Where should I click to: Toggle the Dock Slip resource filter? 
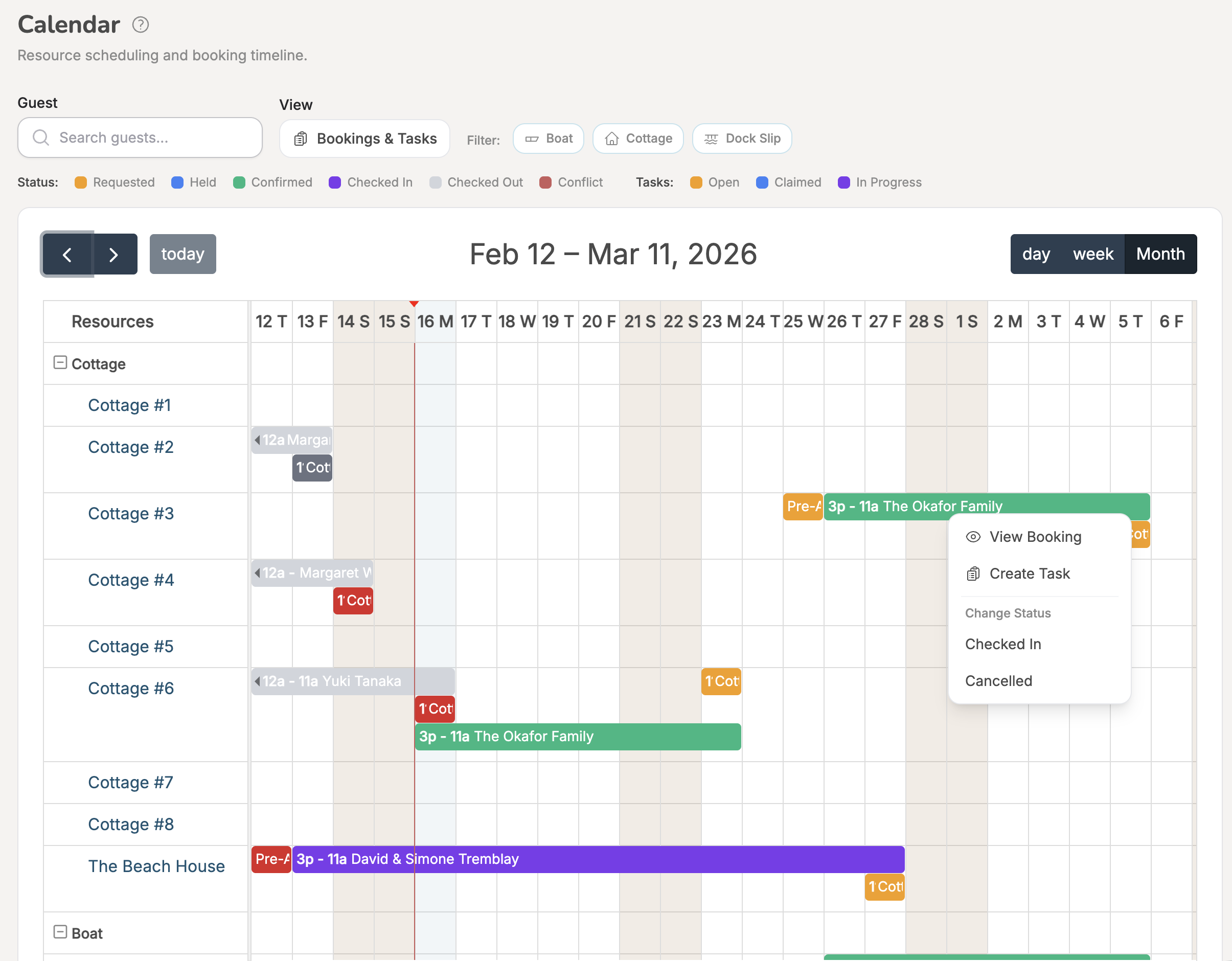pyautogui.click(x=742, y=138)
